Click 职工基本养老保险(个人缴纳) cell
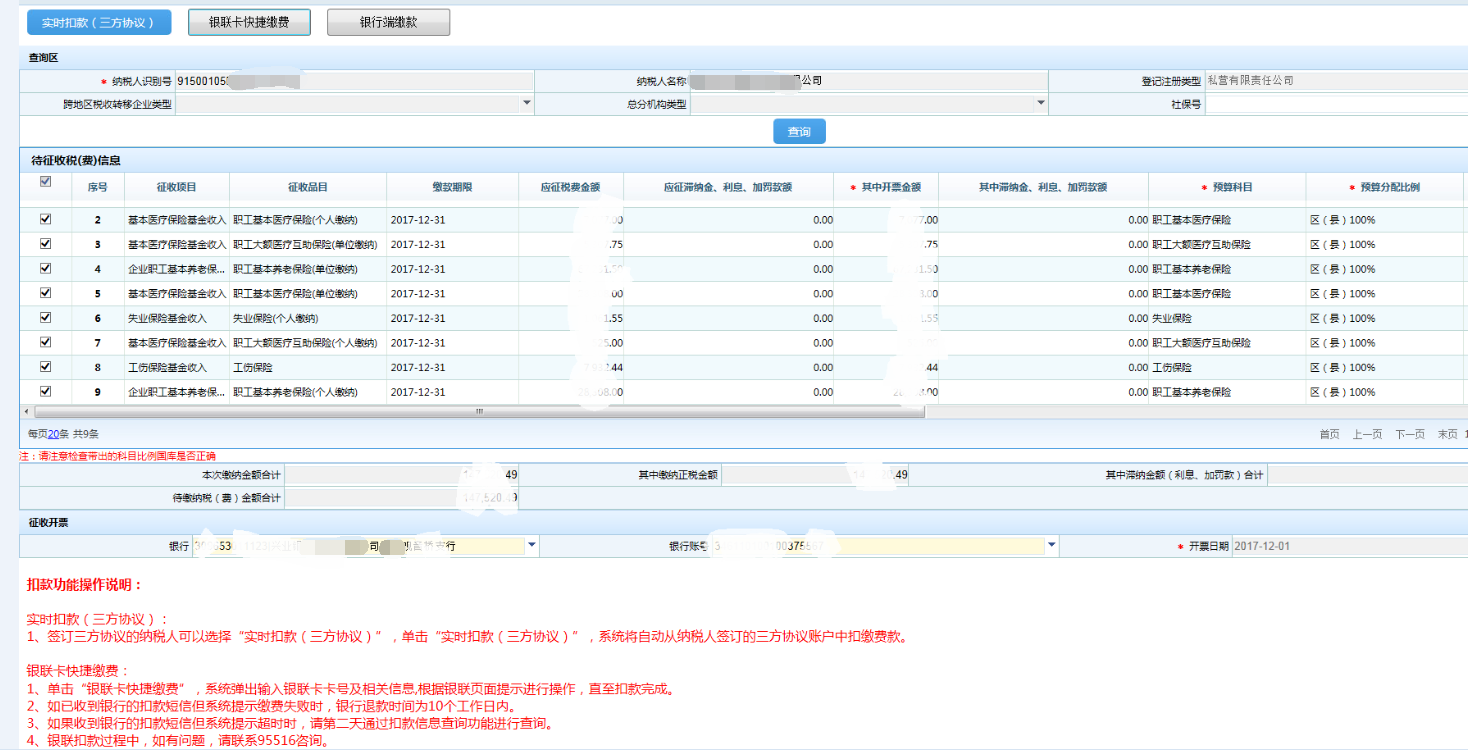This screenshot has height=750, width=1468. point(308,392)
